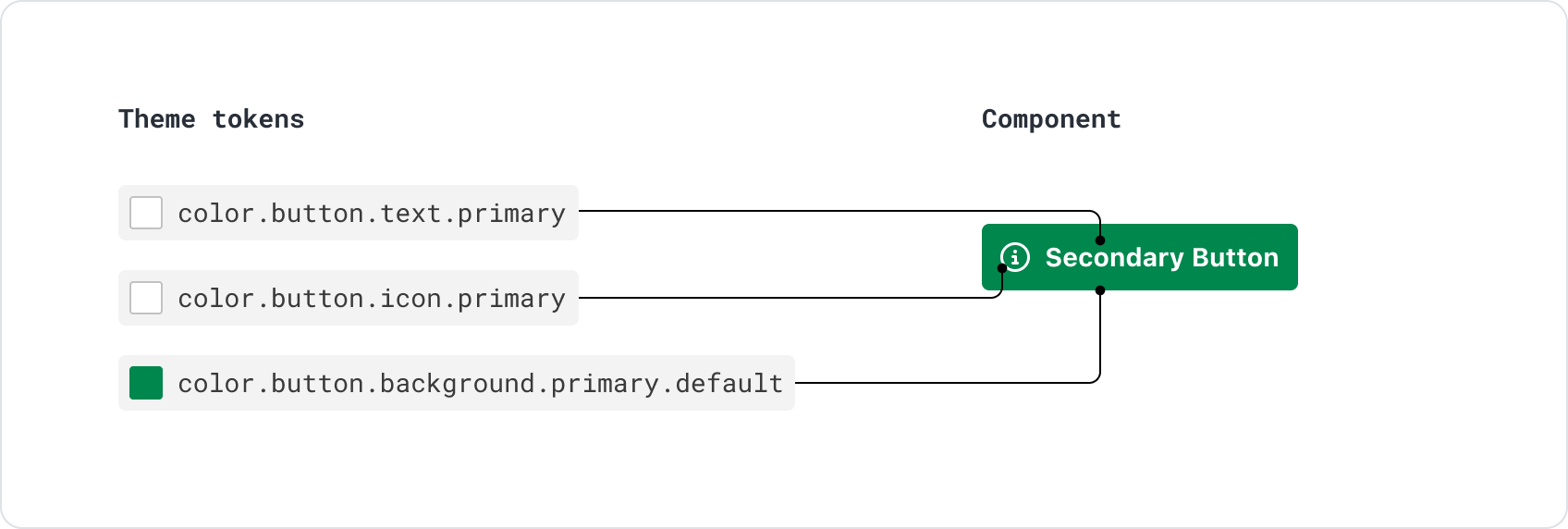The height and width of the screenshot is (529, 1568).
Task: Click the horizontal line leaving the icon.primary token
Action: pyautogui.click(x=786, y=298)
